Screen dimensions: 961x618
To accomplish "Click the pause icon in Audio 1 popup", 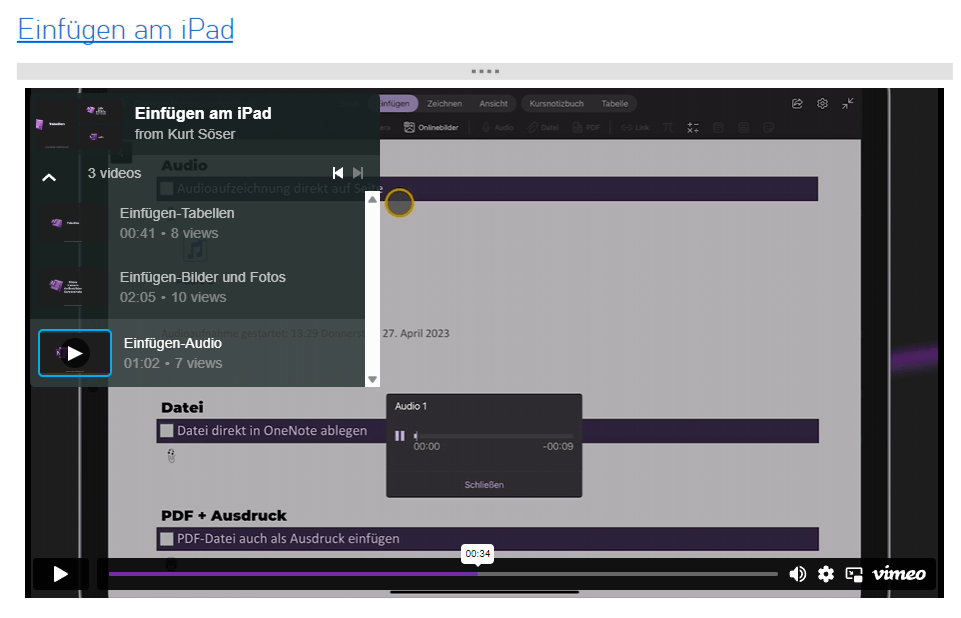I will 400,436.
